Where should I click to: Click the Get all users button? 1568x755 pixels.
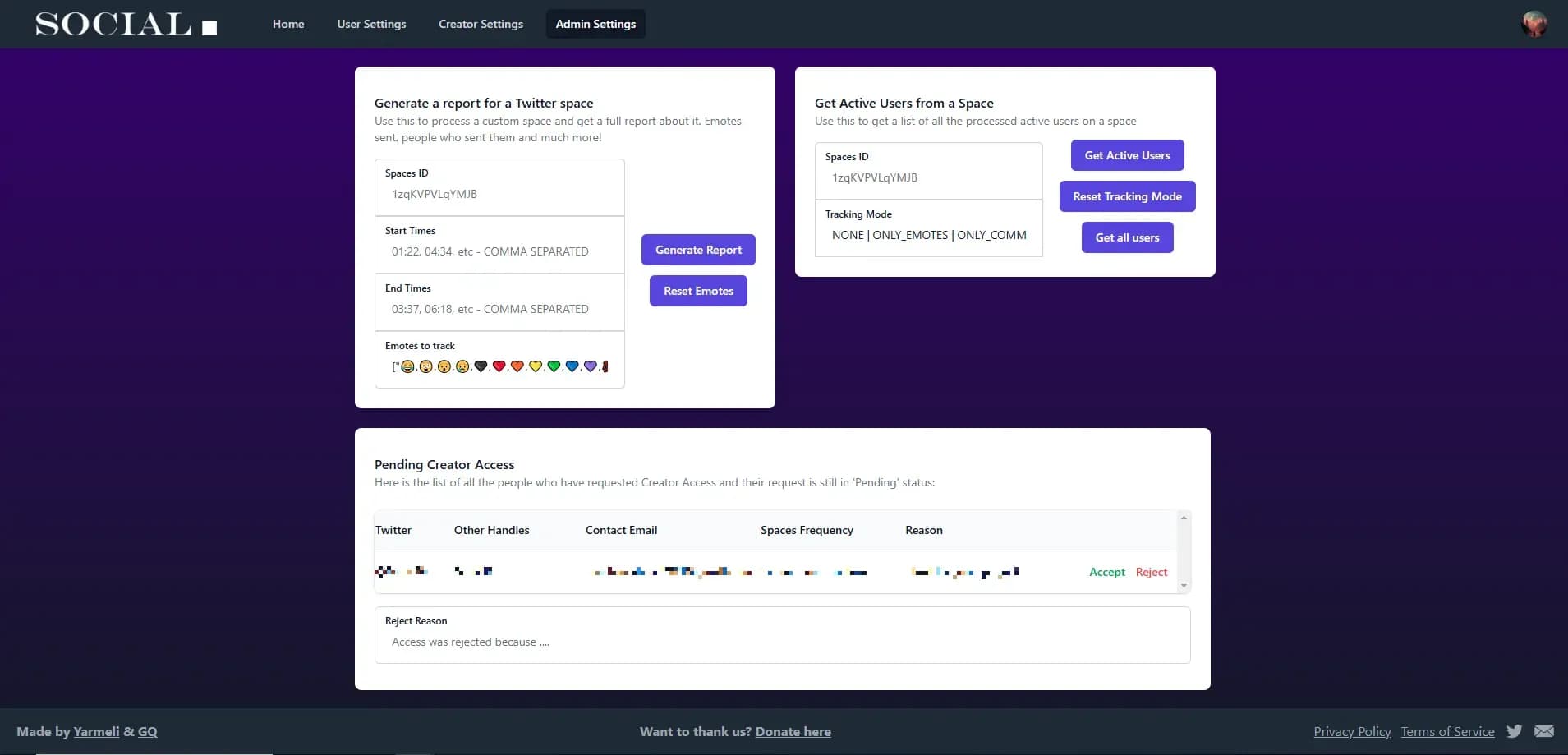click(1127, 237)
